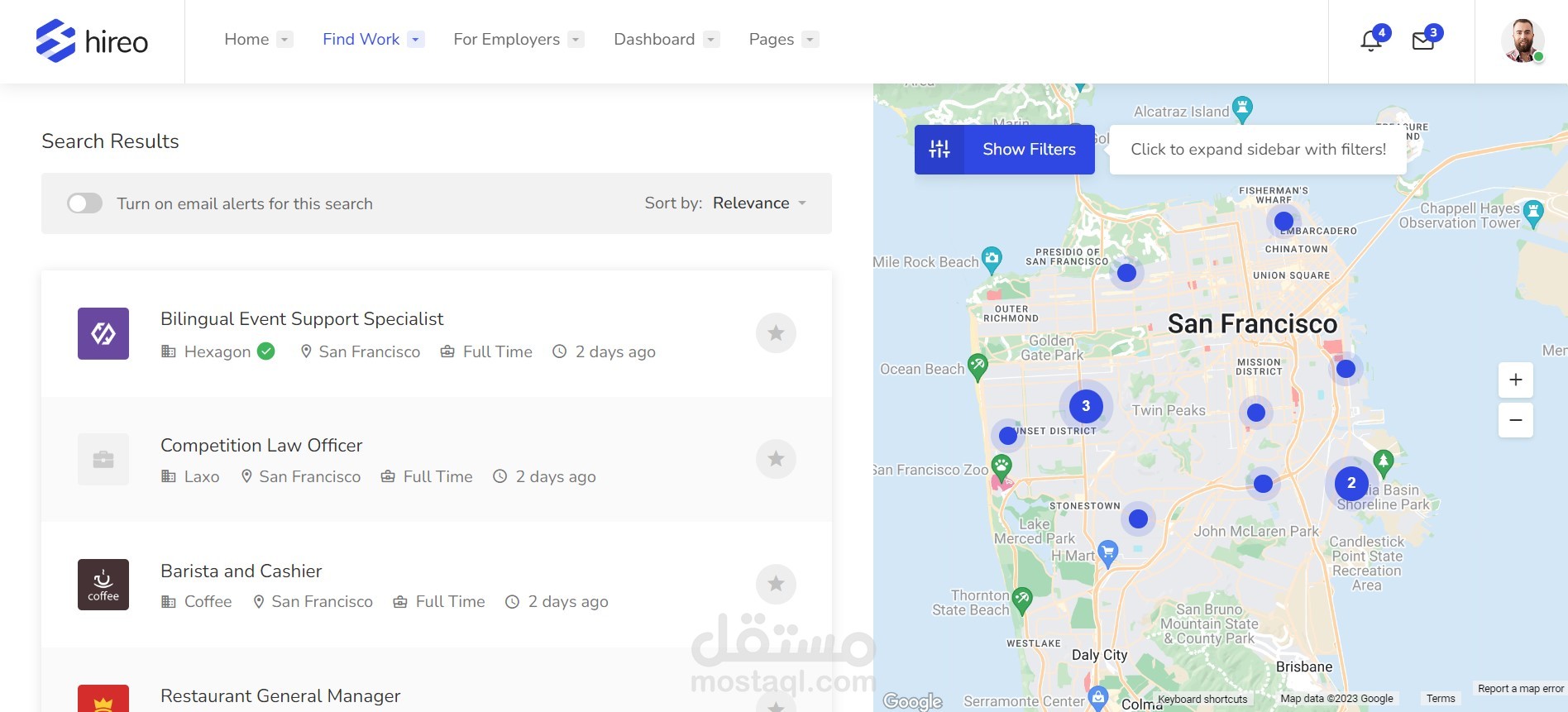1568x712 pixels.
Task: Click the Thornton State Beach pin
Action: point(1022,600)
